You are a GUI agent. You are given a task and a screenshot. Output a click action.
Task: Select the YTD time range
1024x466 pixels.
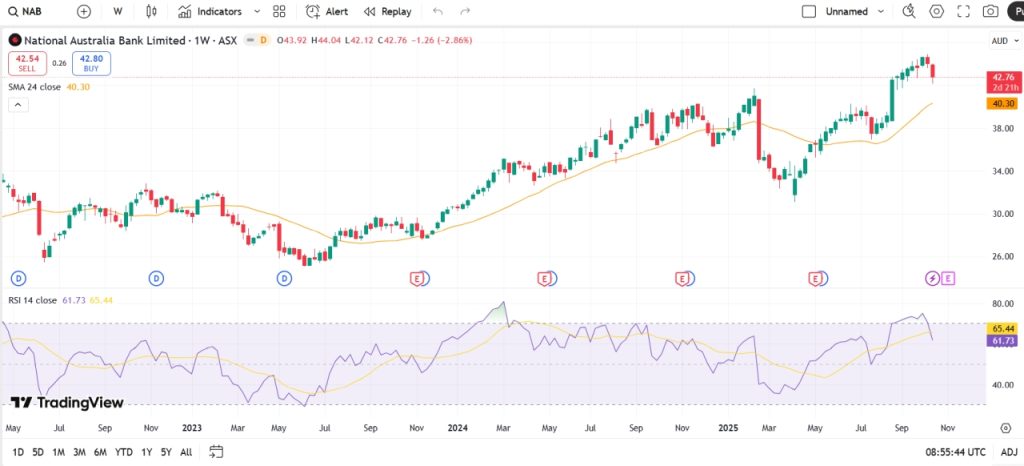(124, 452)
